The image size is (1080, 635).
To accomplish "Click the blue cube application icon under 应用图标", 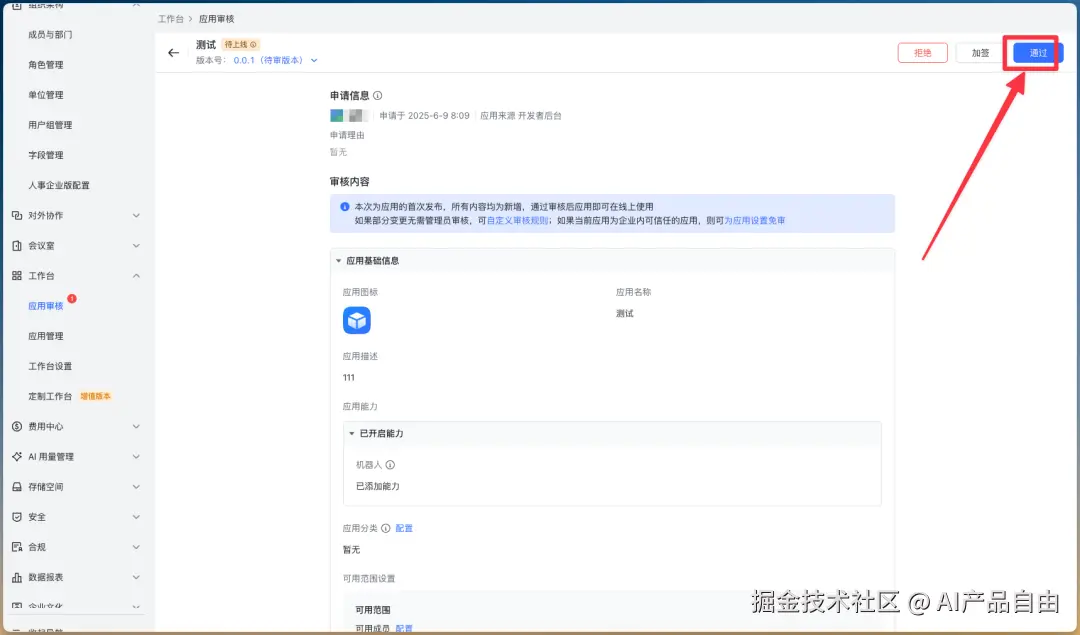I will pos(357,319).
